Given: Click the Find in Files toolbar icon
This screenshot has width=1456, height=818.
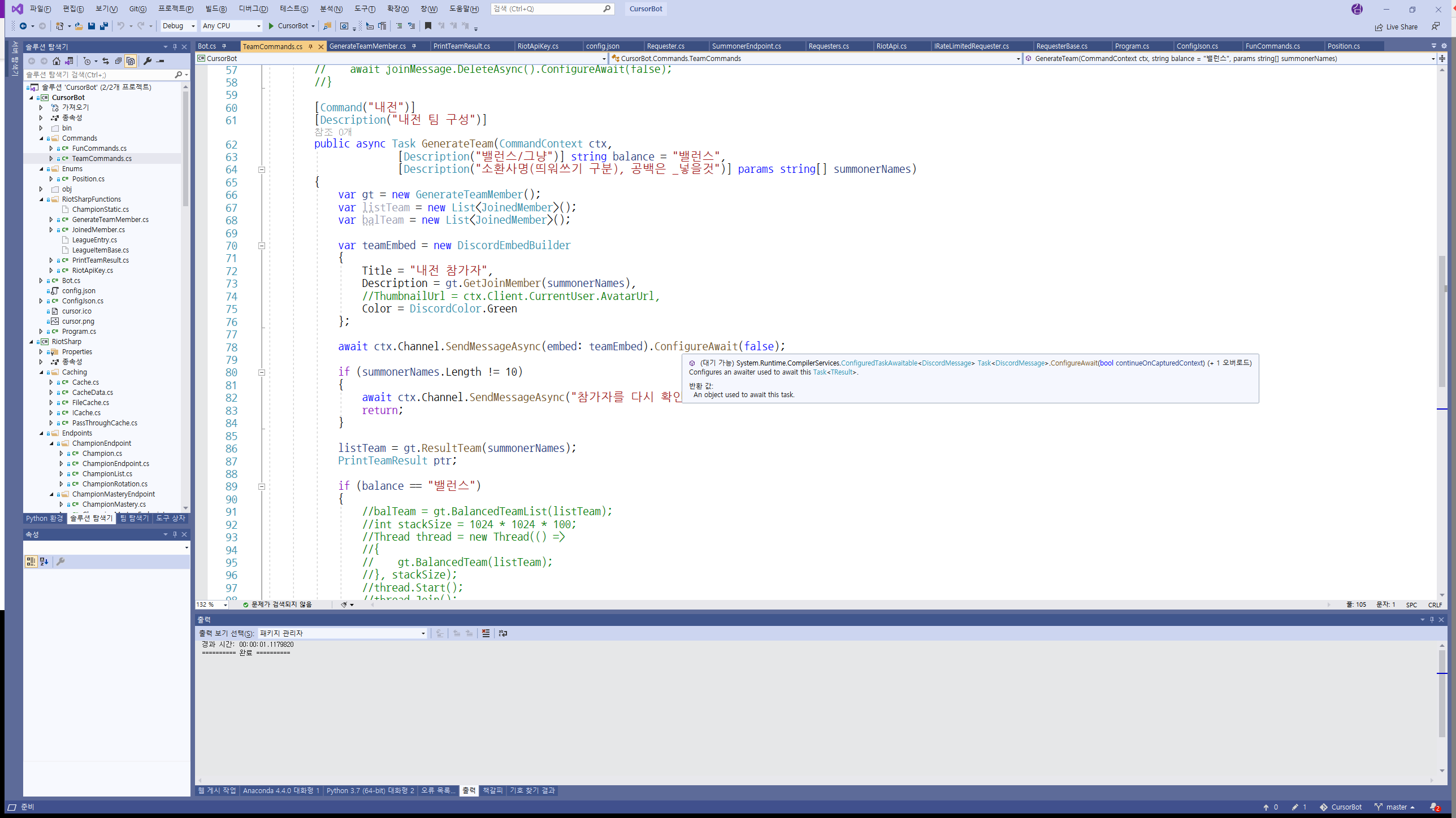Looking at the screenshot, I should click(327, 26).
